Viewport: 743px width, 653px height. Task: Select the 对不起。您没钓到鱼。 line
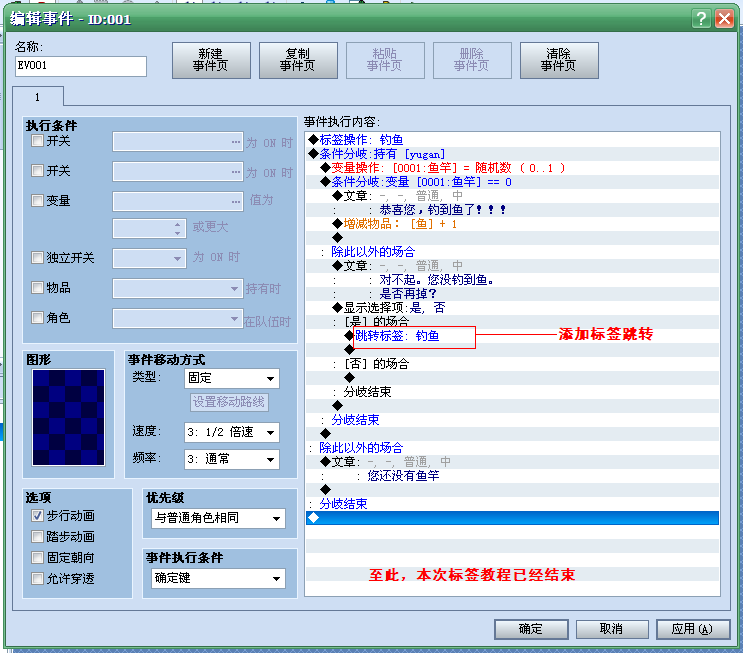[512, 280]
